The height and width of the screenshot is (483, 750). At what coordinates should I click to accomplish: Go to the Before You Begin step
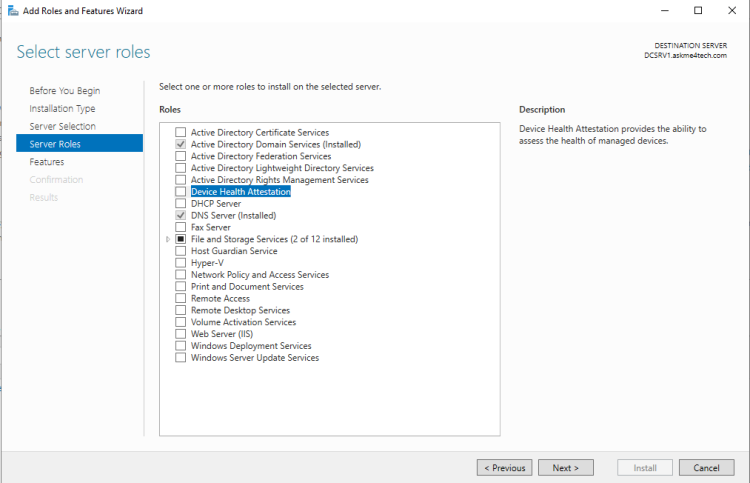pos(65,91)
